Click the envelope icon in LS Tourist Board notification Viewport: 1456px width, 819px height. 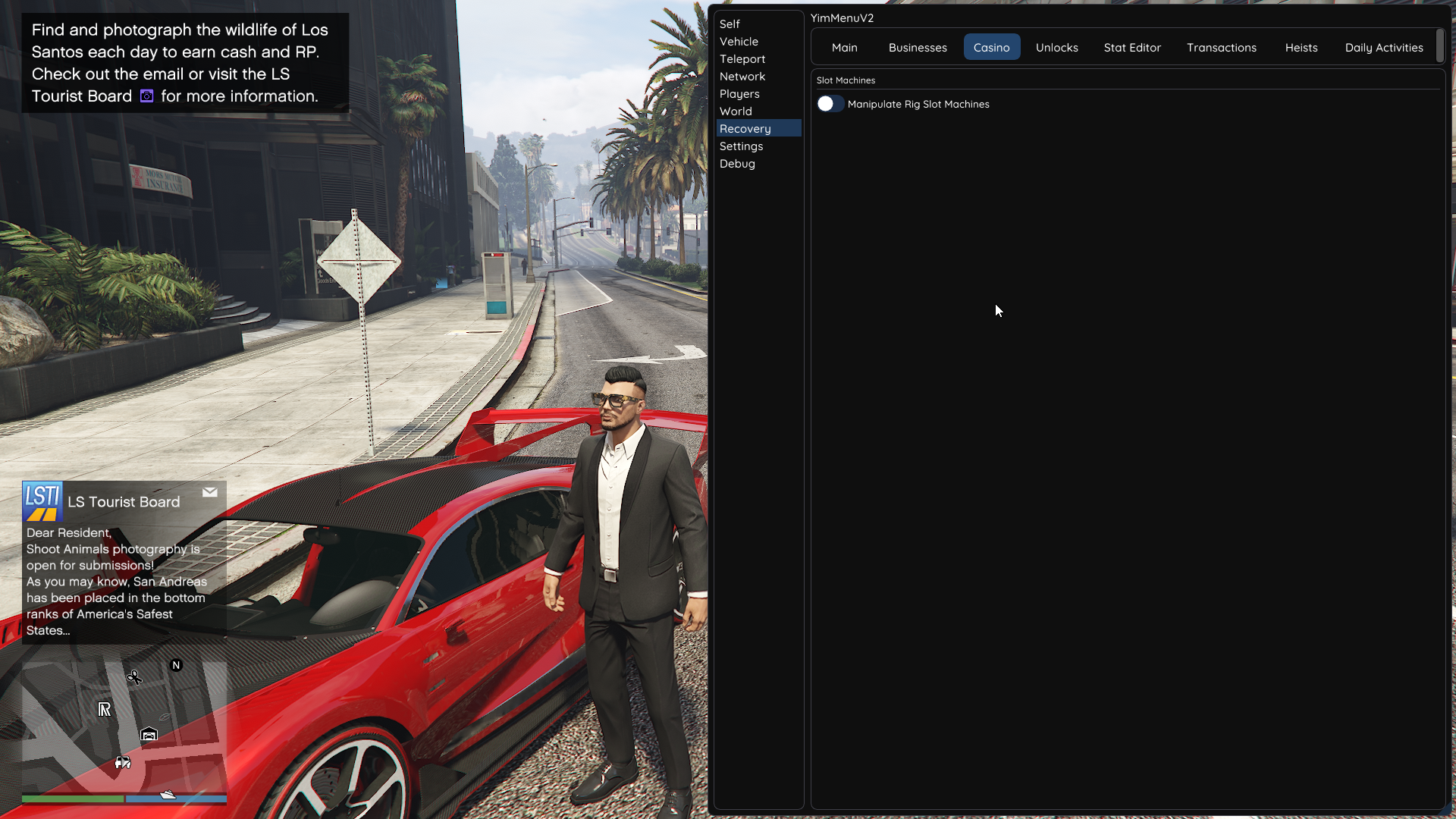pyautogui.click(x=210, y=492)
